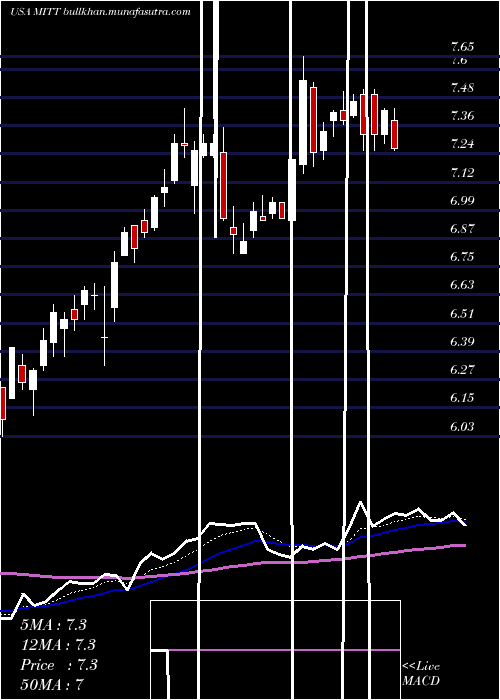Click the 6.63 price axis label

pos(462,285)
